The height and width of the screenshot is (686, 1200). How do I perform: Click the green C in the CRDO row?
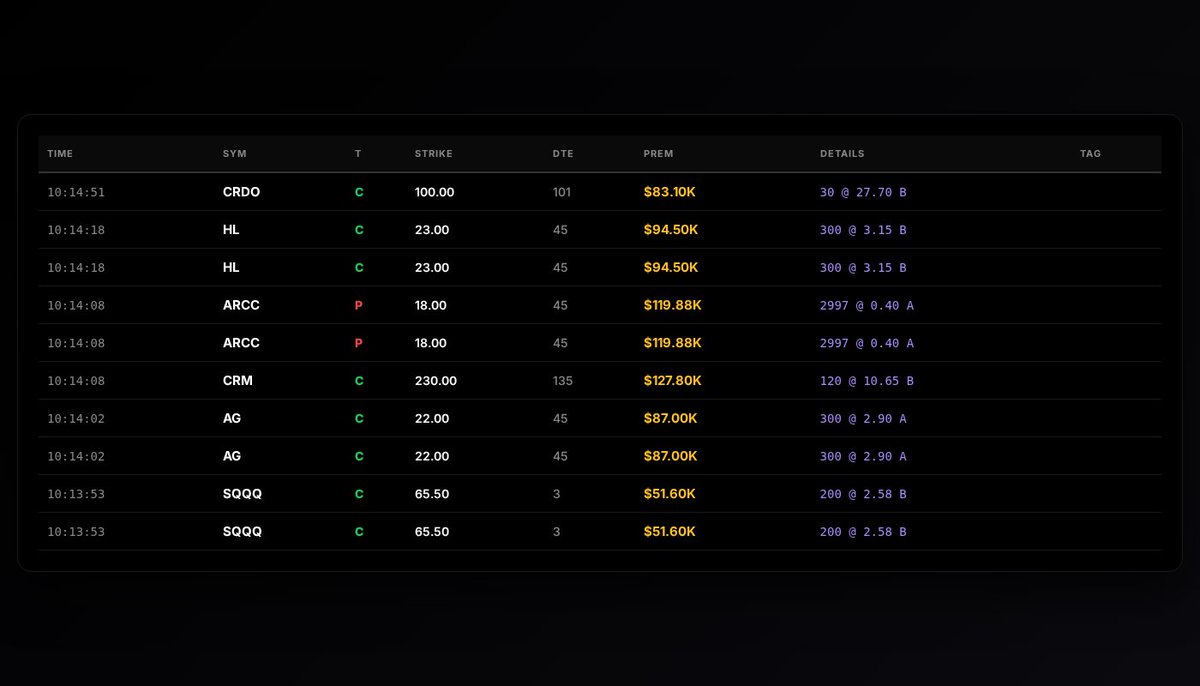(x=359, y=192)
